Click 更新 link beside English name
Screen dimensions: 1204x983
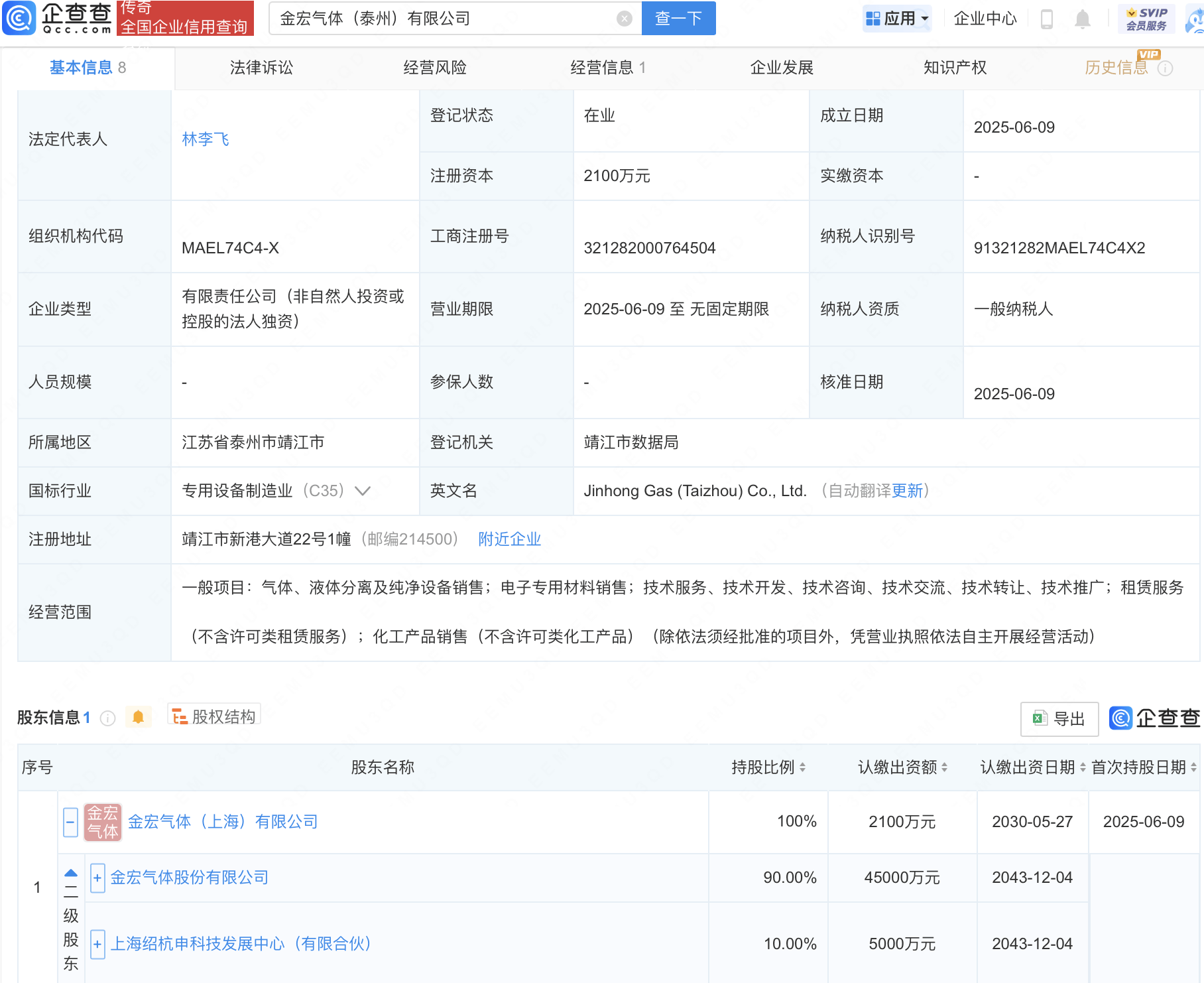point(907,491)
